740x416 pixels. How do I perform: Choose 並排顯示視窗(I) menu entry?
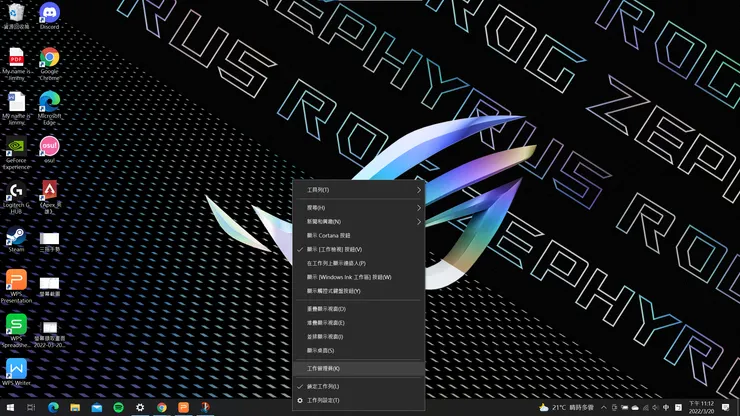359,337
